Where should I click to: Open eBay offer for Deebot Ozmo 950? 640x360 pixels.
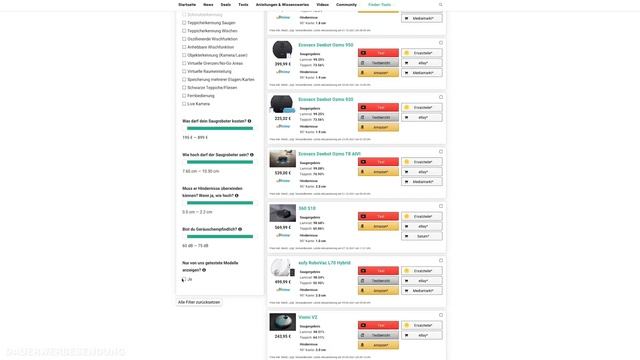[x=422, y=63]
